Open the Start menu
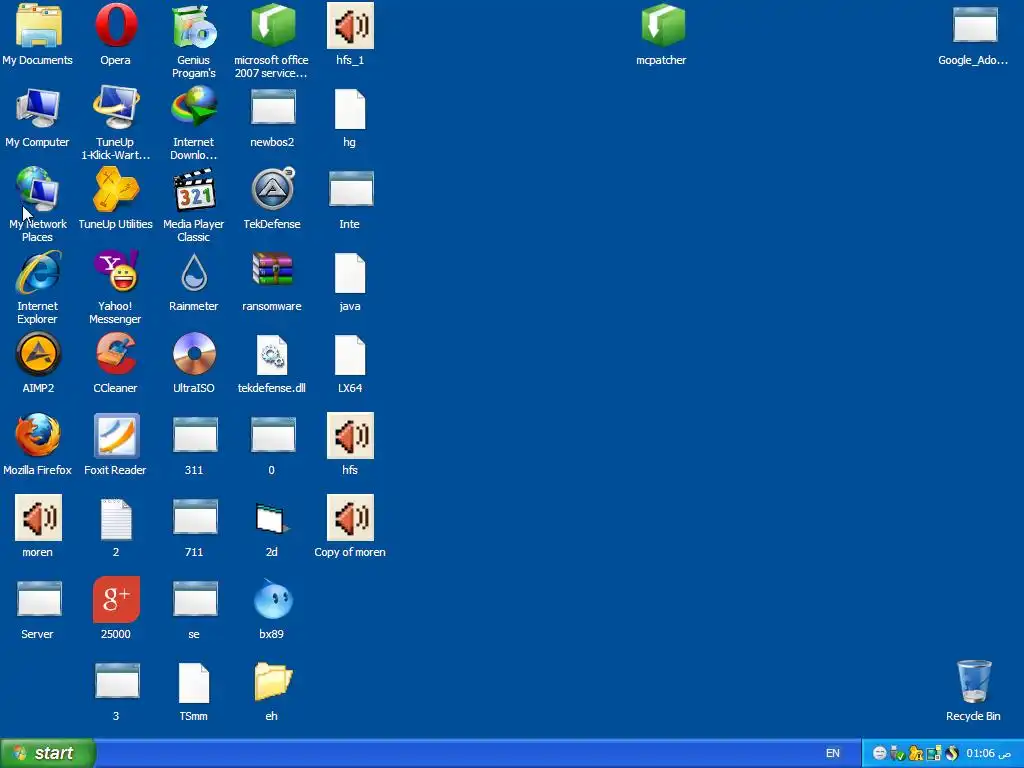The image size is (1024, 768). tap(47, 754)
